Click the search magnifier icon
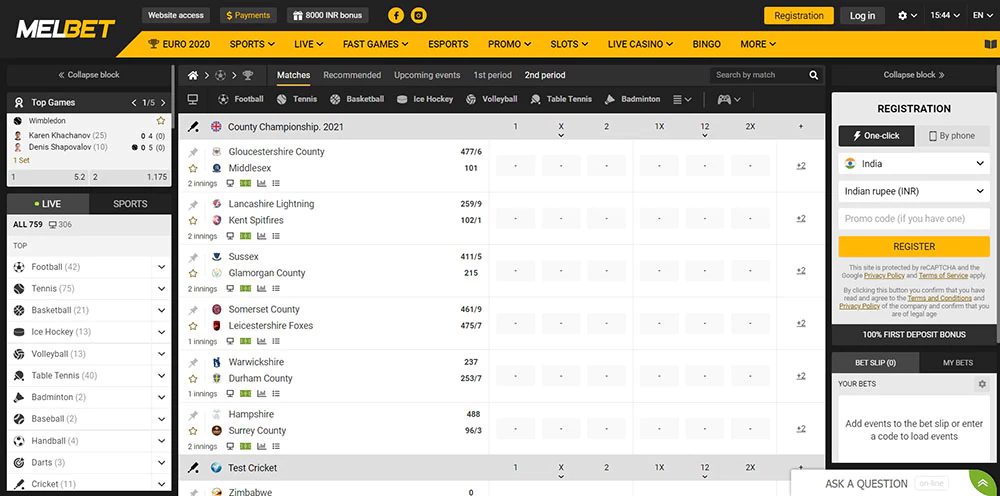This screenshot has height=496, width=1000. (x=814, y=75)
